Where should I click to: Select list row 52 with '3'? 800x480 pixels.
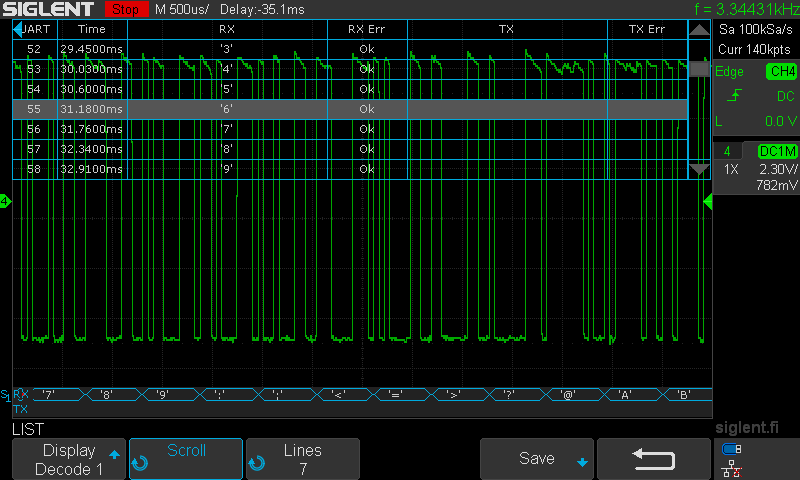[x=350, y=49]
